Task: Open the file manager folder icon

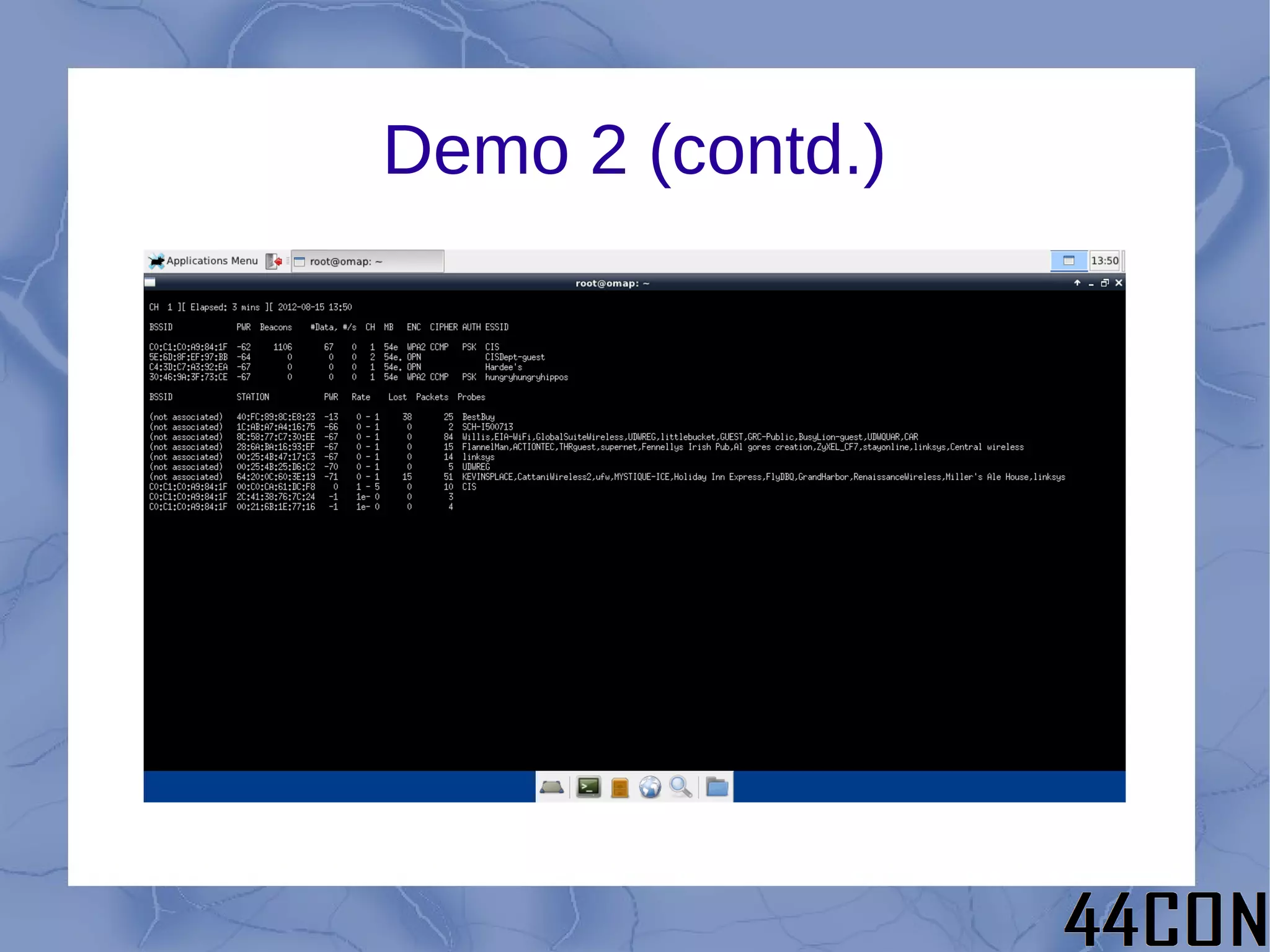Action: coord(717,787)
